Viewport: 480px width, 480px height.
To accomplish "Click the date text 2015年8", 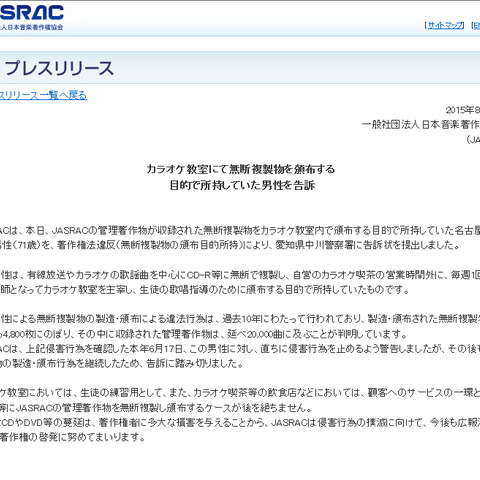I will pos(463,110).
